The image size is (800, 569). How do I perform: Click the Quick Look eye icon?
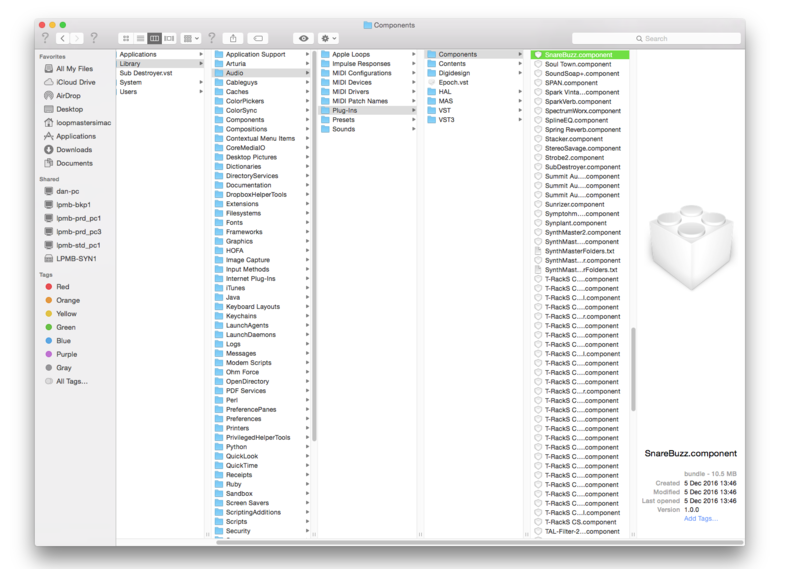click(304, 38)
